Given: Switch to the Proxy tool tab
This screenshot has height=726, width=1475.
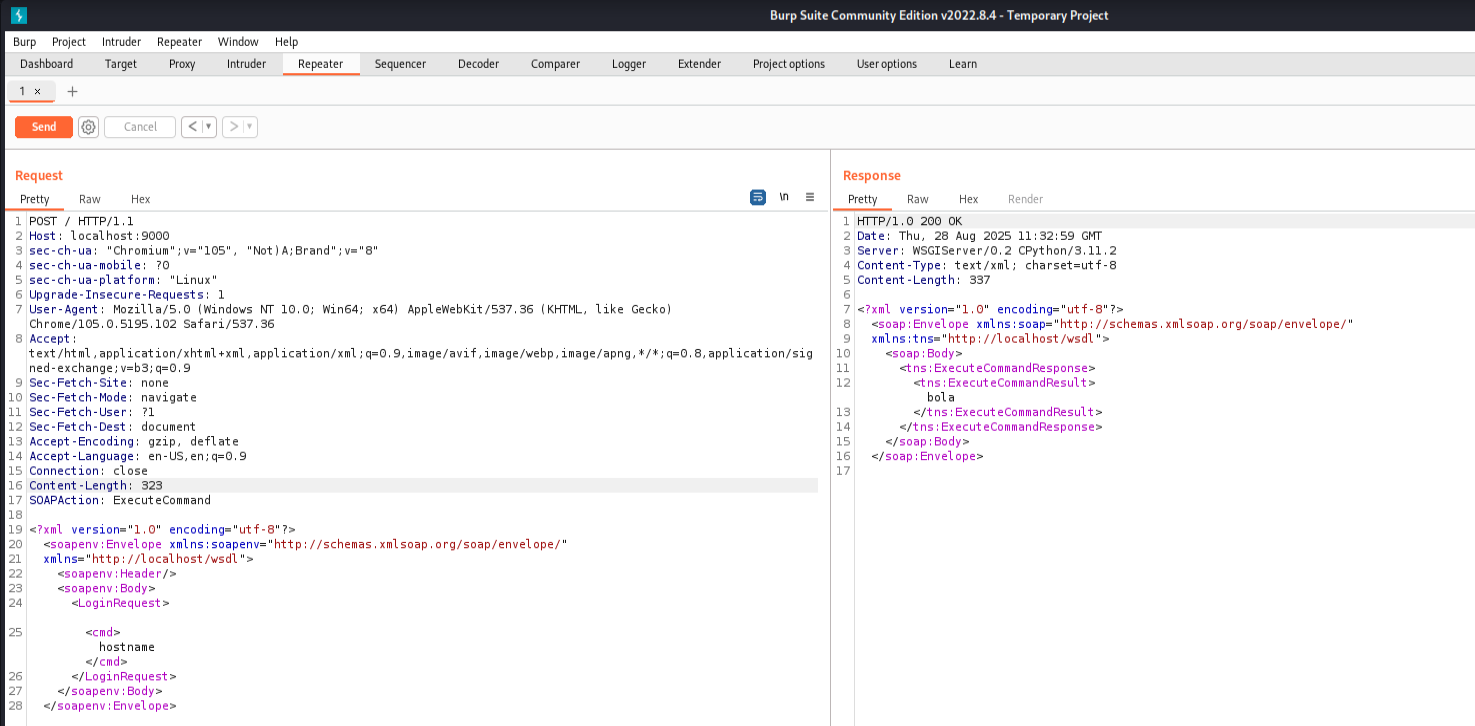Looking at the screenshot, I should click(x=182, y=64).
